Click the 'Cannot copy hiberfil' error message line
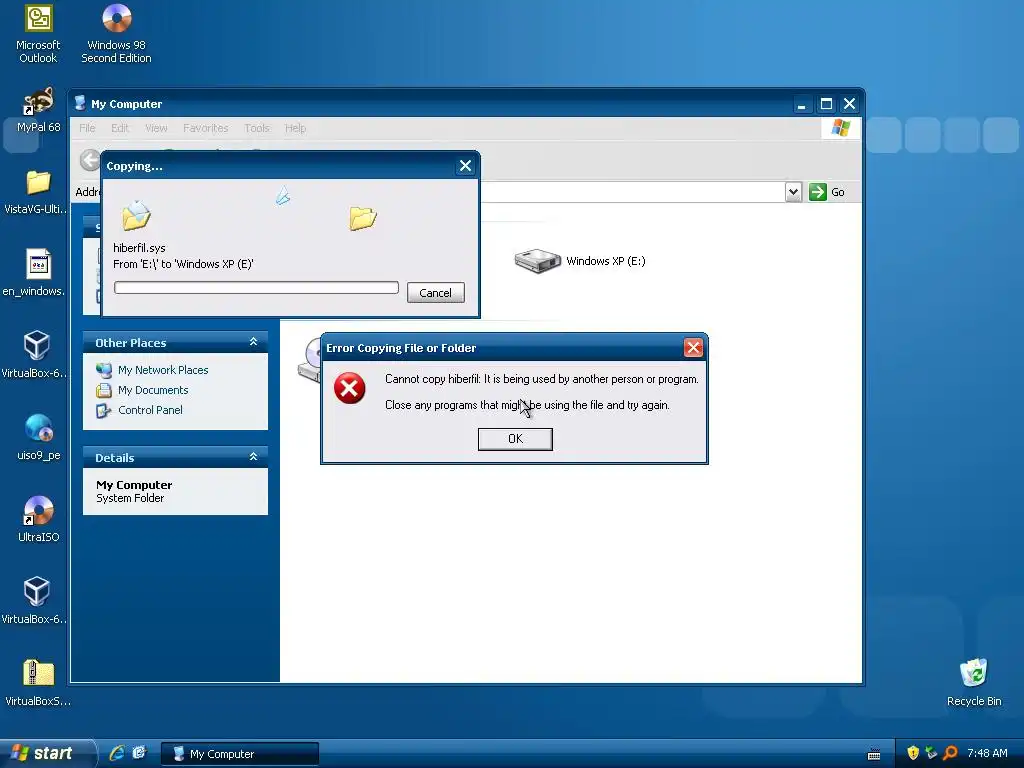This screenshot has width=1024, height=768. coord(541,379)
